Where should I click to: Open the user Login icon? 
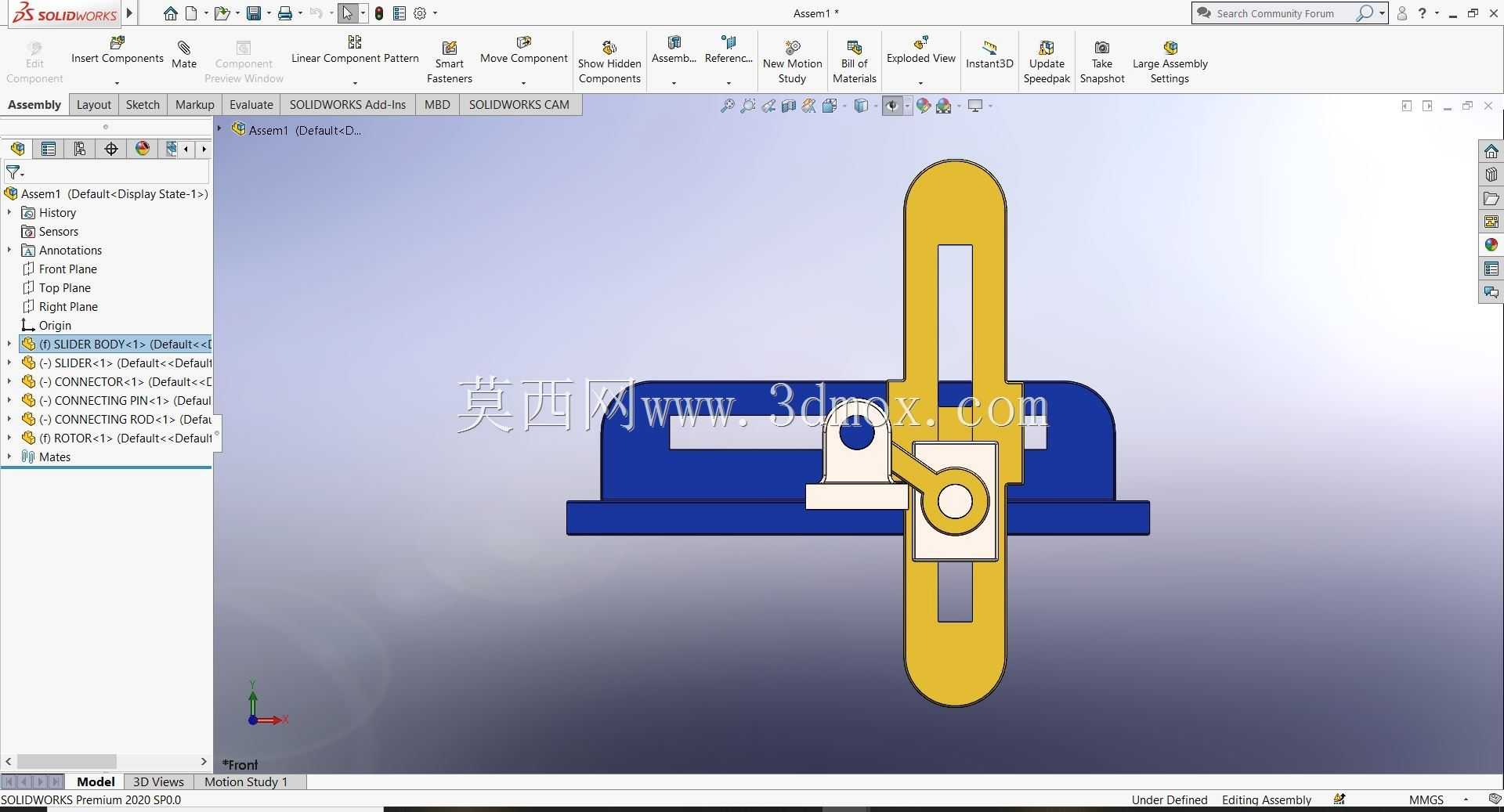(x=1402, y=13)
